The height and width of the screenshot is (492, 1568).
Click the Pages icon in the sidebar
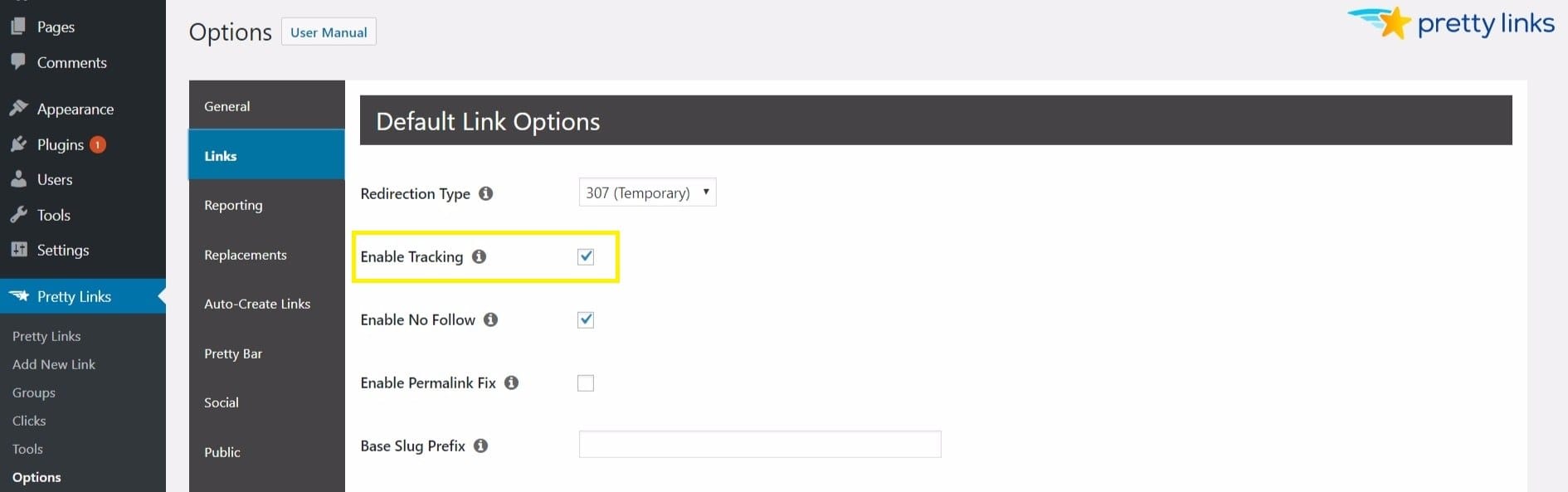[x=18, y=26]
